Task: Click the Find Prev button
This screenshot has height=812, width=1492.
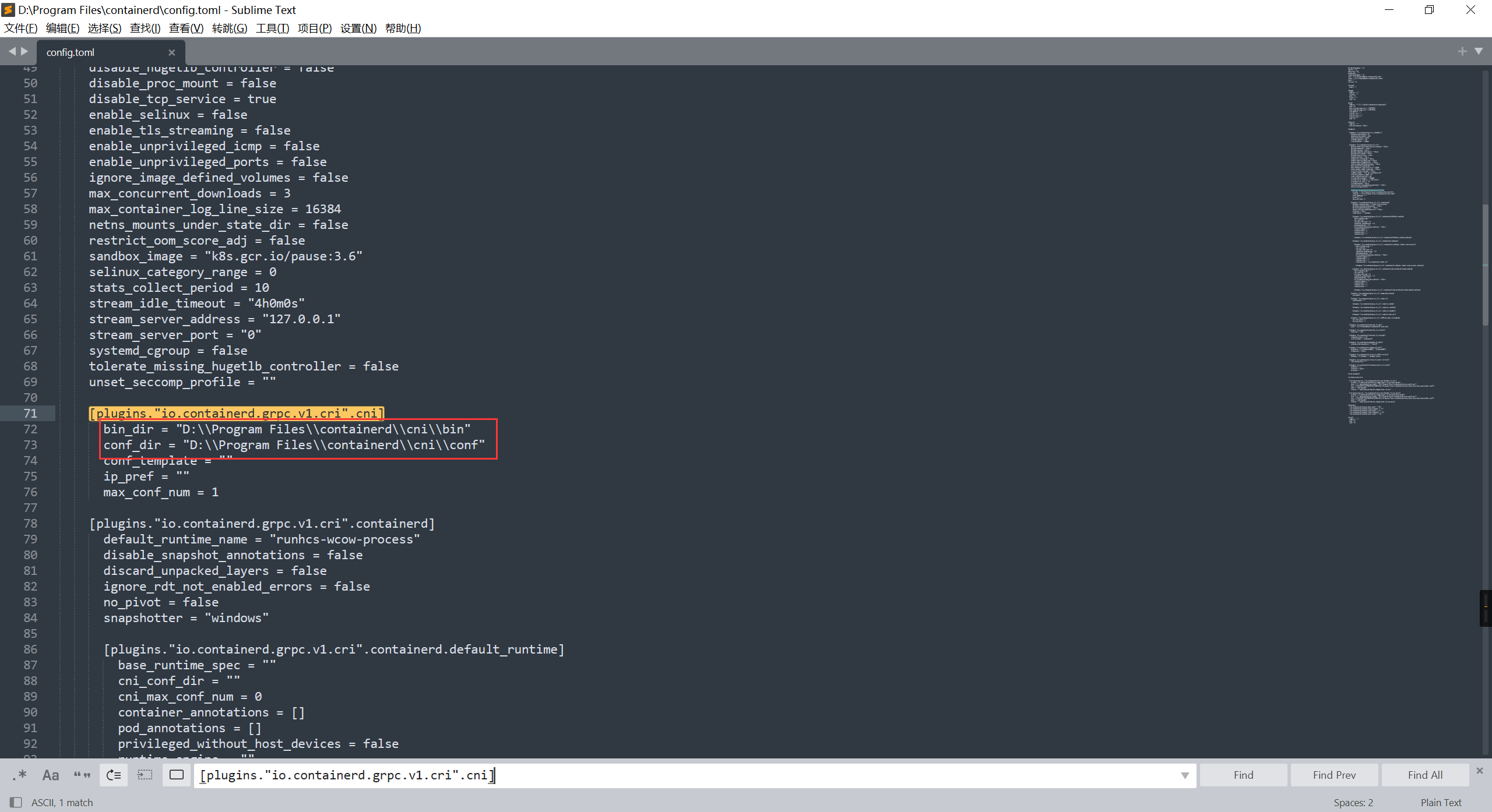Action: coord(1333,775)
